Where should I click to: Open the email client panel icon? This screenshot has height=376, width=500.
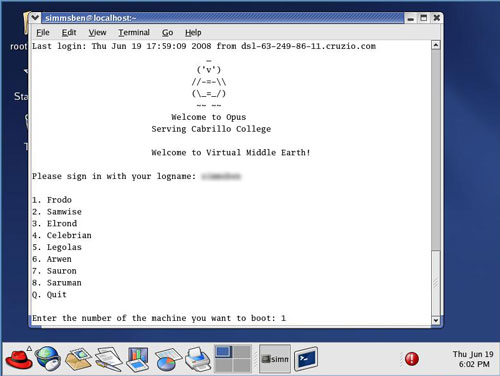(78, 359)
